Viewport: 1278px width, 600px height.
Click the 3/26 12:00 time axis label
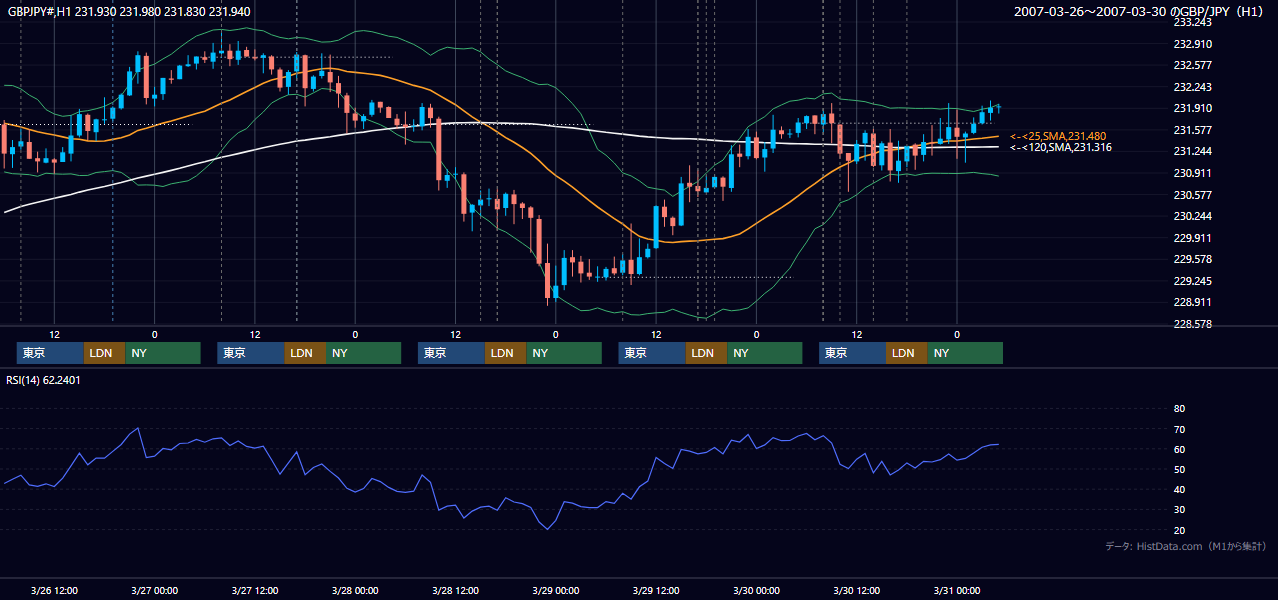(x=54, y=590)
